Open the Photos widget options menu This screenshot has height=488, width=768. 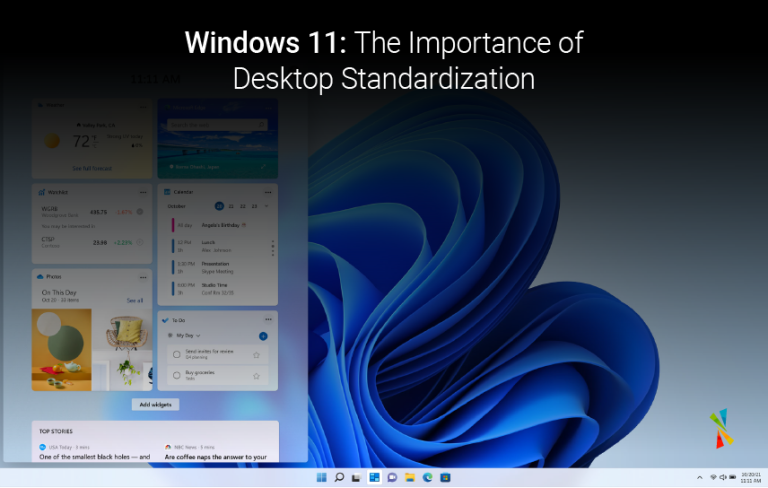(143, 277)
